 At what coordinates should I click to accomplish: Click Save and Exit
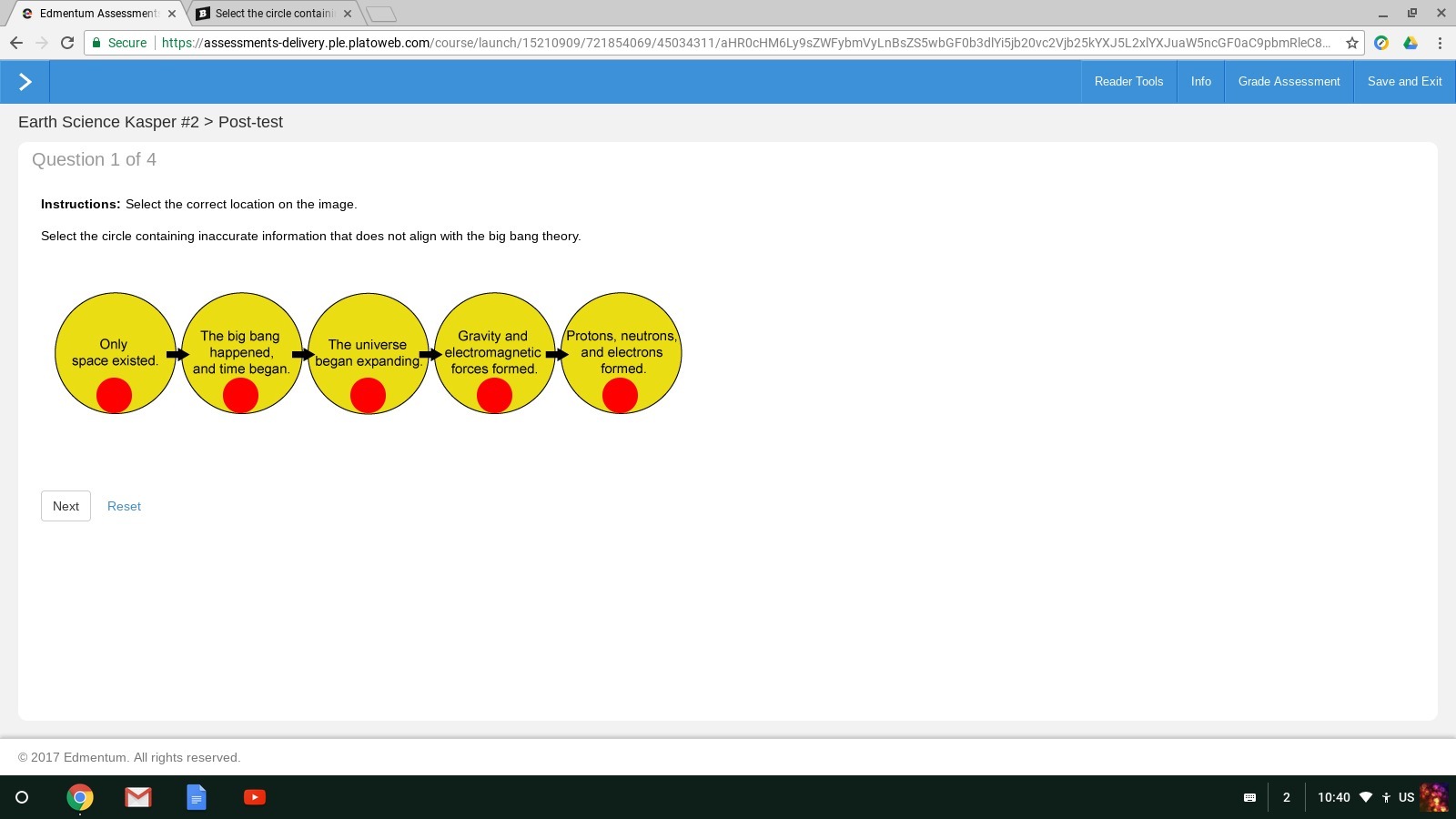1404,82
